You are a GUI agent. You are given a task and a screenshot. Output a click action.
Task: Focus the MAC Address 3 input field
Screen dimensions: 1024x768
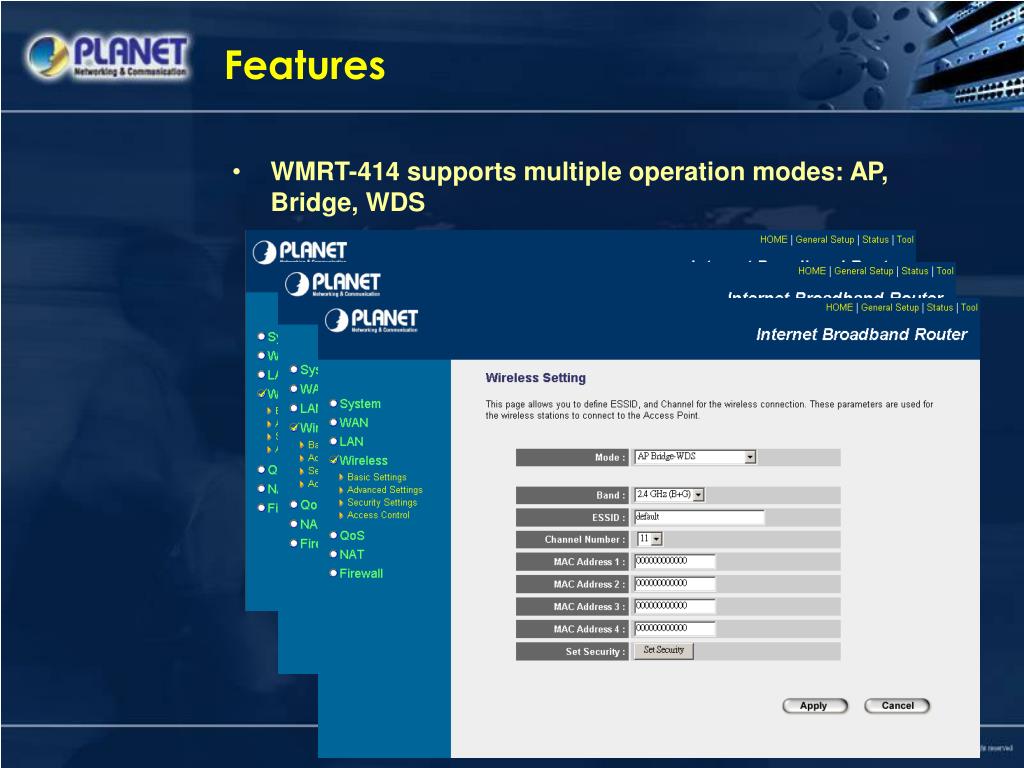coord(675,606)
